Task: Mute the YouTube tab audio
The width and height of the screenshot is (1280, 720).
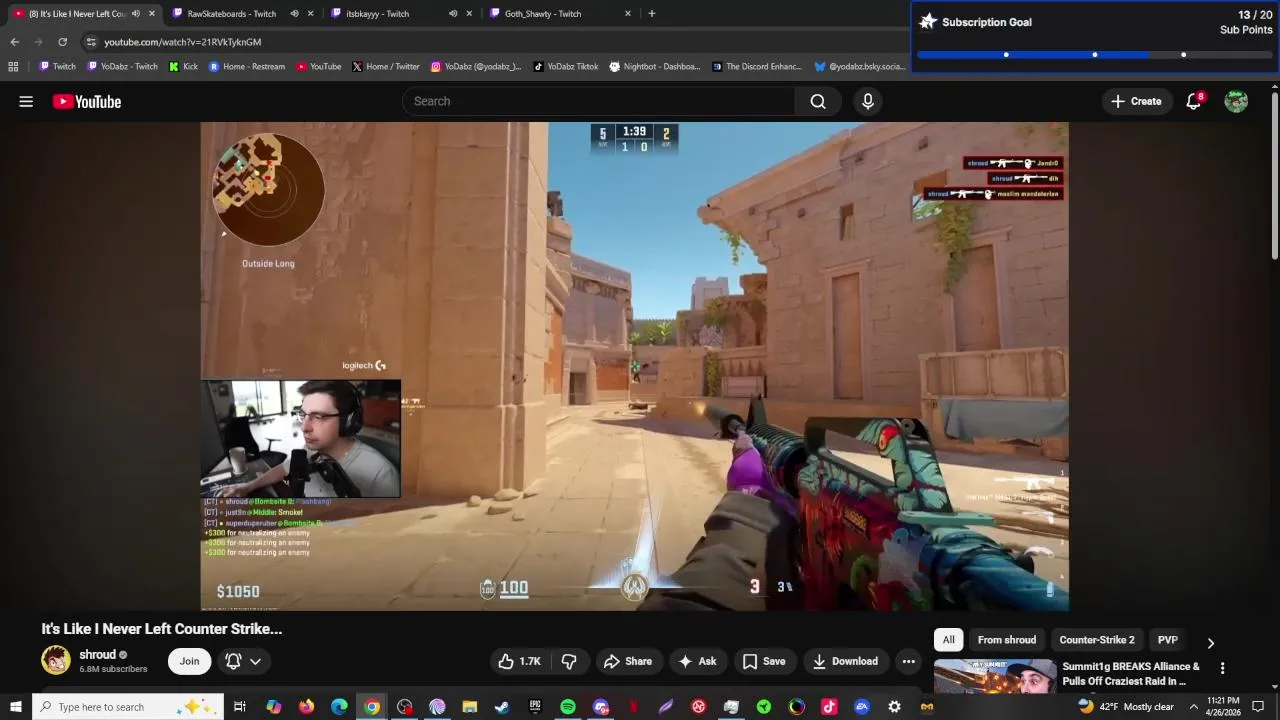Action: point(135,14)
